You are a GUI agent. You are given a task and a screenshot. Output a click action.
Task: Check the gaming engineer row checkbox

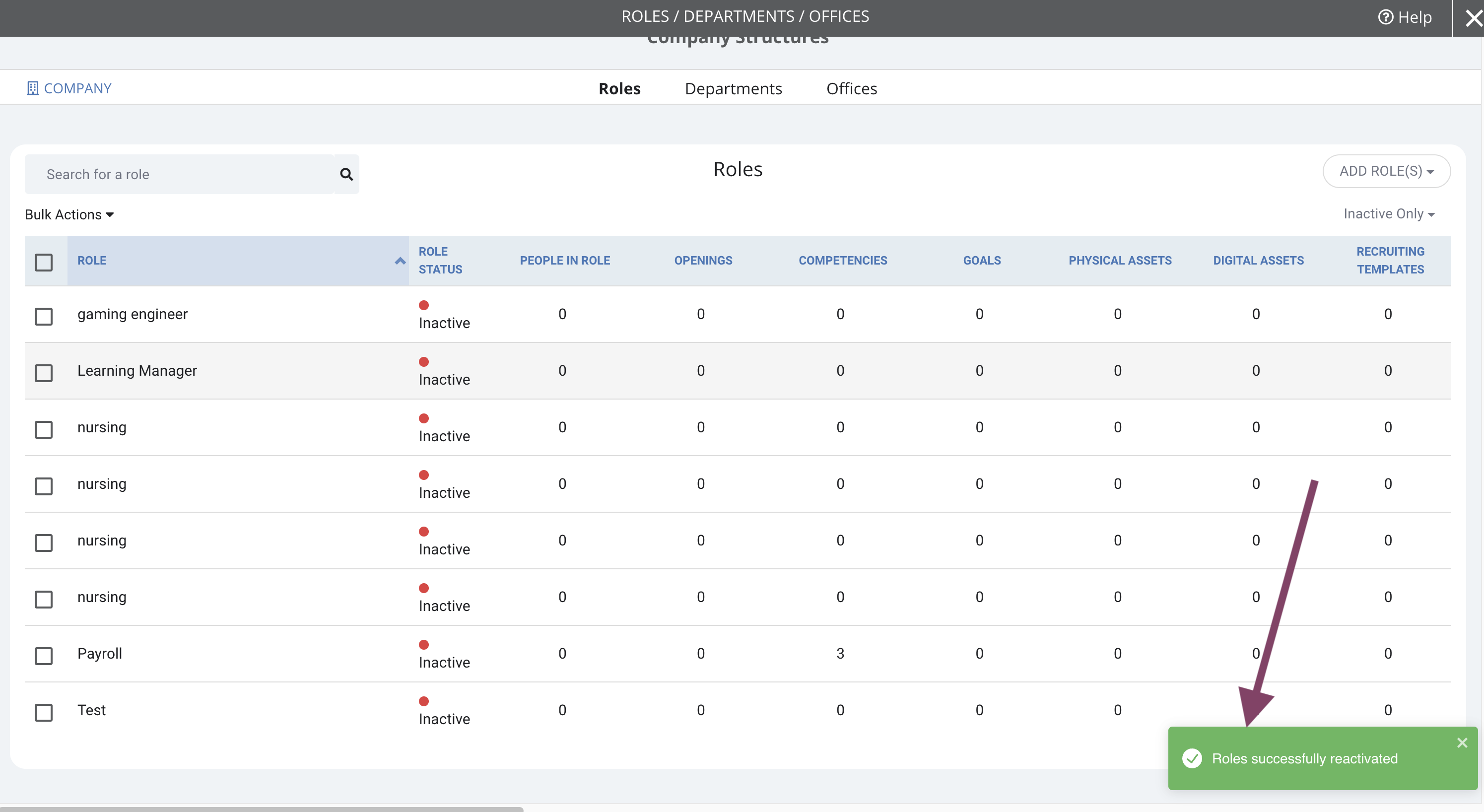point(44,316)
